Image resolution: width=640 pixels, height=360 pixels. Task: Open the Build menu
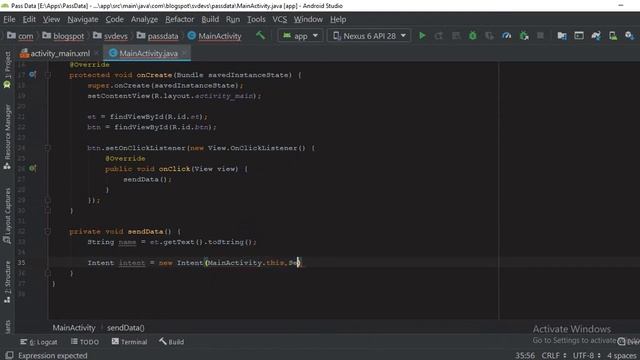click(x=210, y=19)
